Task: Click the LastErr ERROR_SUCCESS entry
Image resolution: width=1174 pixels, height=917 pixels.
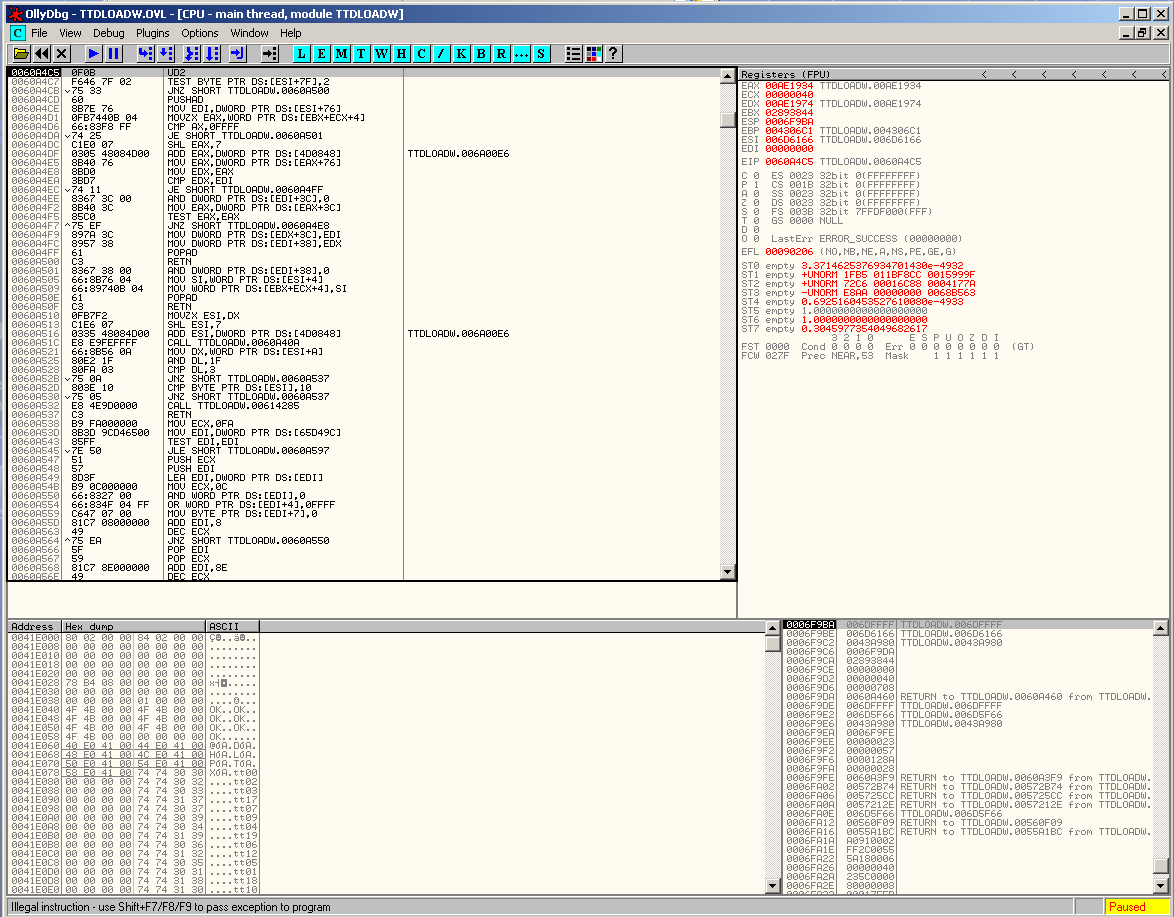Action: (x=867, y=238)
